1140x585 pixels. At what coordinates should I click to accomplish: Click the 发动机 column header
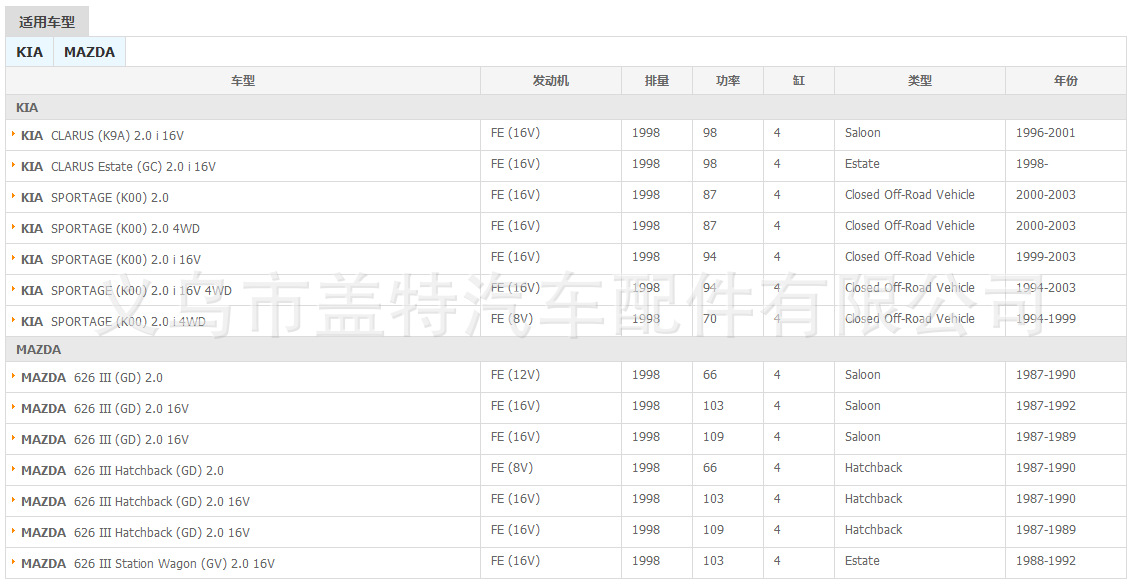click(550, 81)
